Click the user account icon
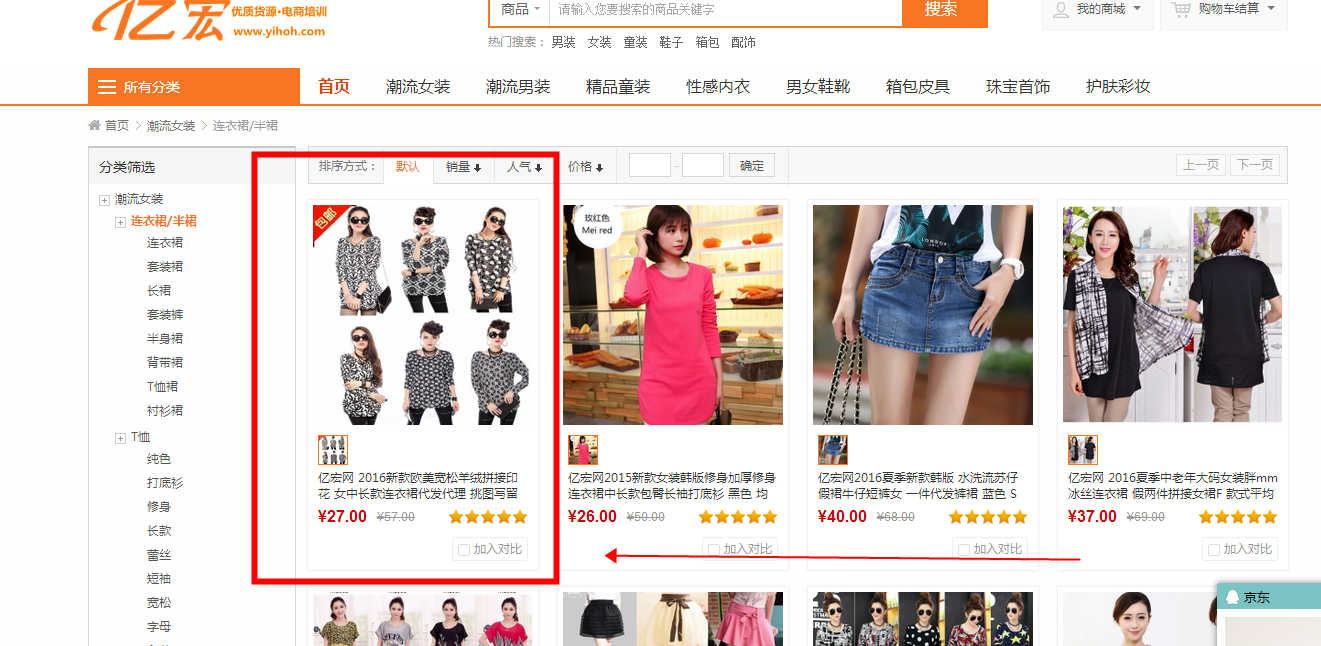Image resolution: width=1321 pixels, height=646 pixels. [x=1061, y=9]
